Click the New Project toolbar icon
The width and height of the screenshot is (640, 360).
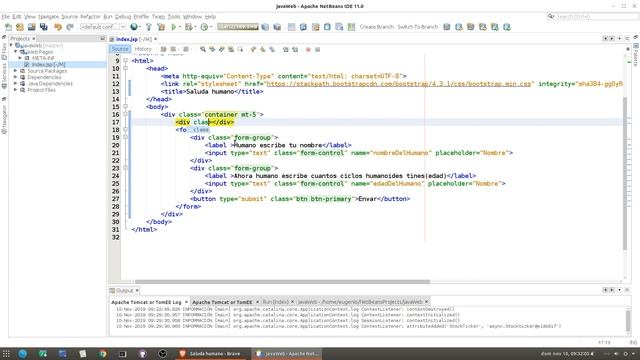pyautogui.click(x=20, y=27)
